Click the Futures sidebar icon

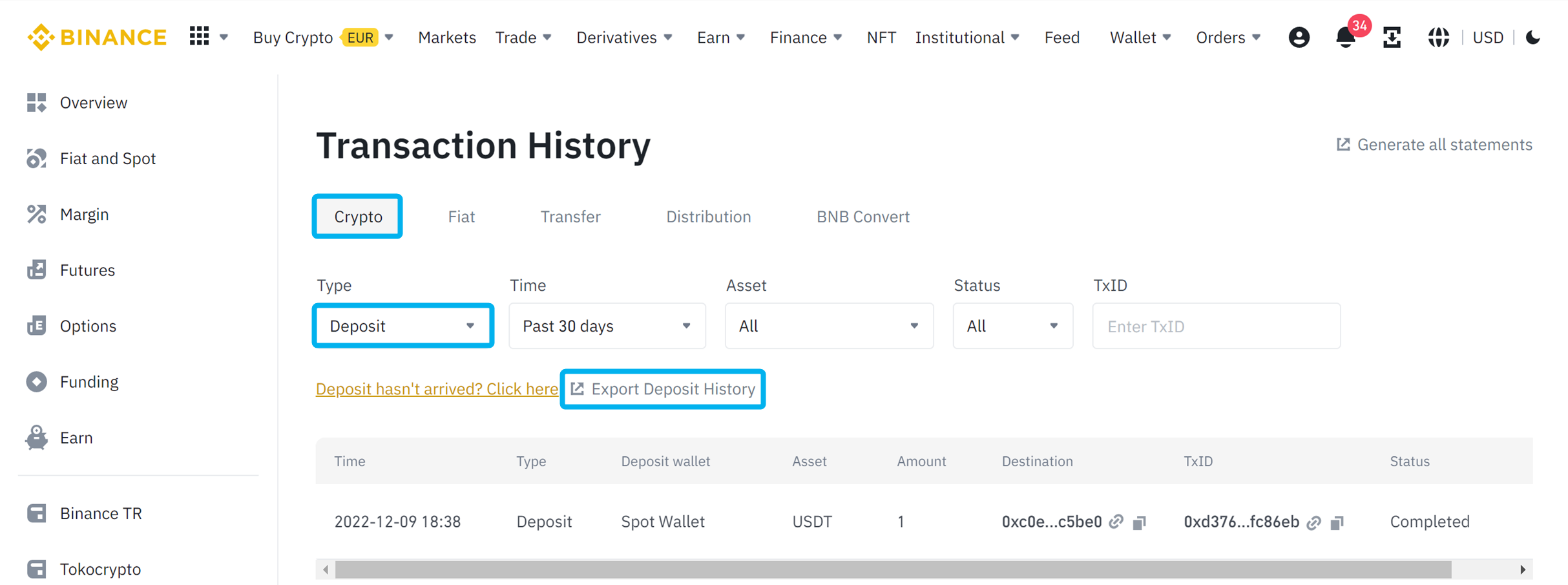(x=37, y=270)
